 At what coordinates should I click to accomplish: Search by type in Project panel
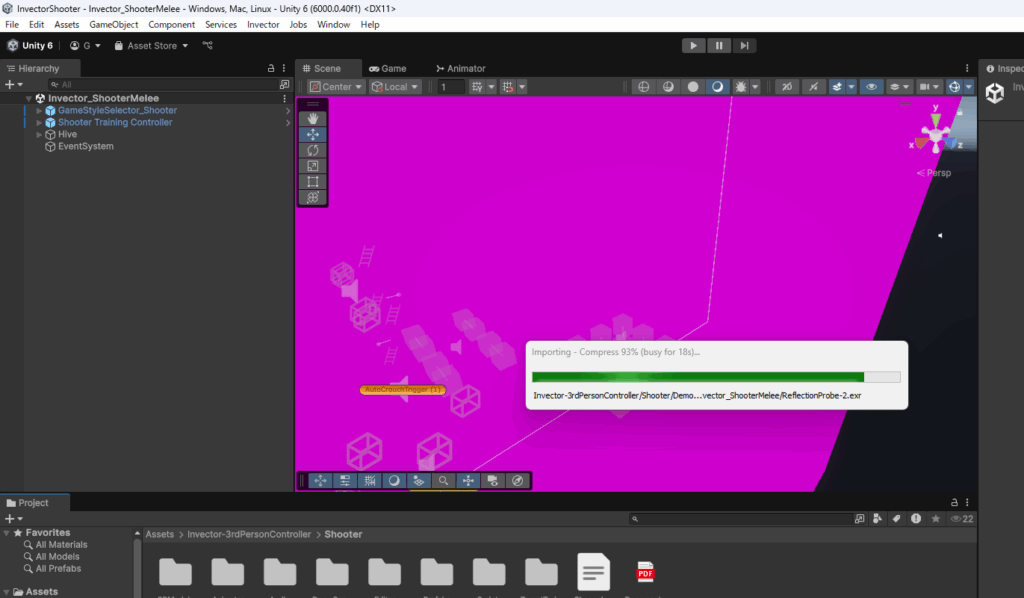(x=877, y=518)
